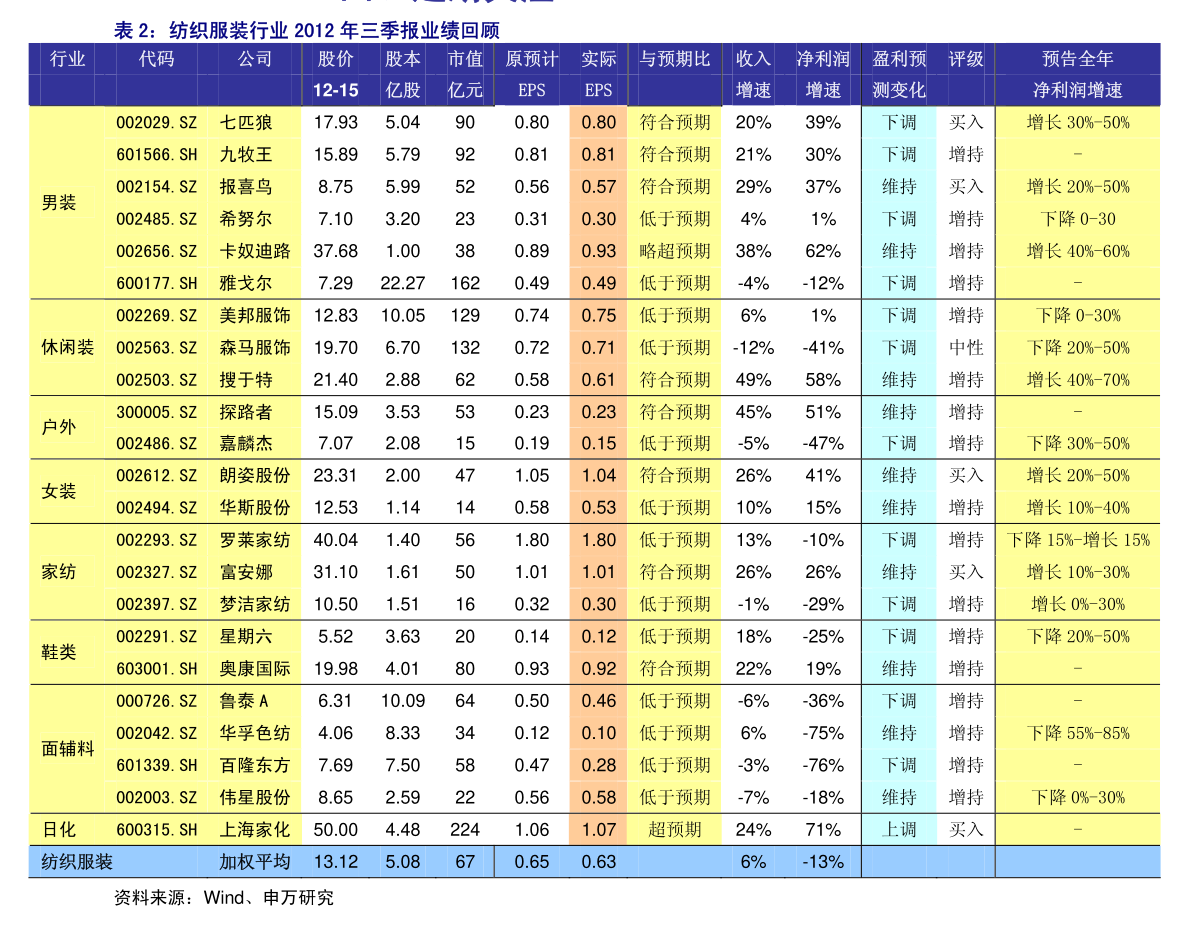The image size is (1191, 926).
Task: Click company name 上海家化
Action: click(x=254, y=830)
